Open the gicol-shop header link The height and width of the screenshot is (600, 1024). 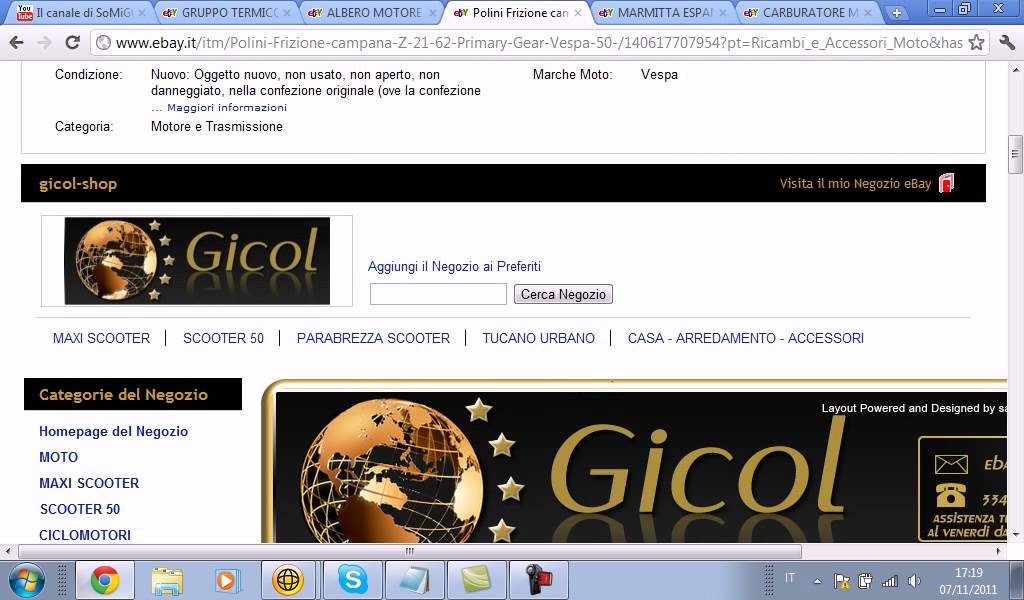(78, 183)
